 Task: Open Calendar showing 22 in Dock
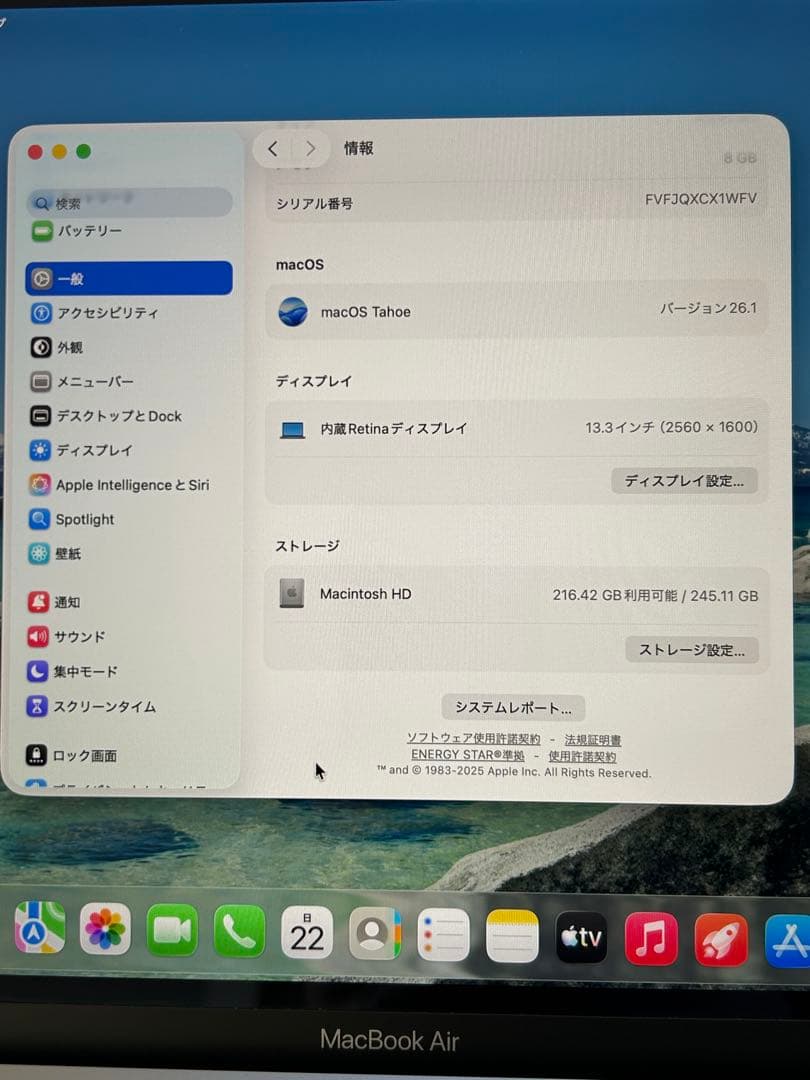(x=307, y=933)
